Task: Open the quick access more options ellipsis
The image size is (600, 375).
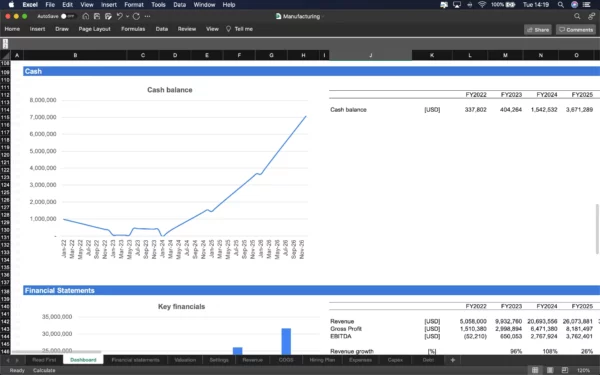Action: pyautogui.click(x=147, y=16)
